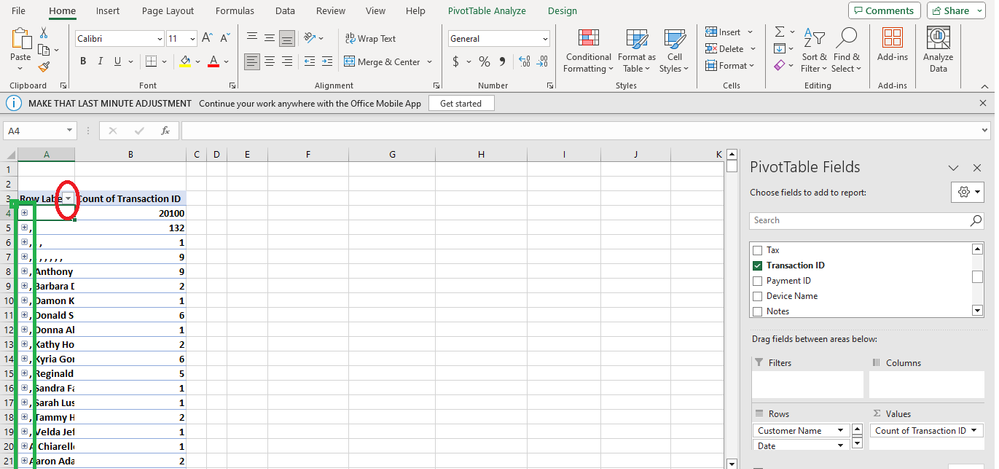Open the PivotTable Analyze tab
This screenshot has height=469, width=999.
tap(487, 11)
